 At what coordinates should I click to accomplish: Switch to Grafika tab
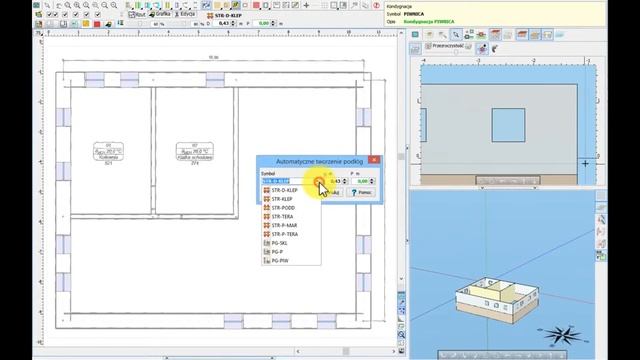click(x=160, y=14)
